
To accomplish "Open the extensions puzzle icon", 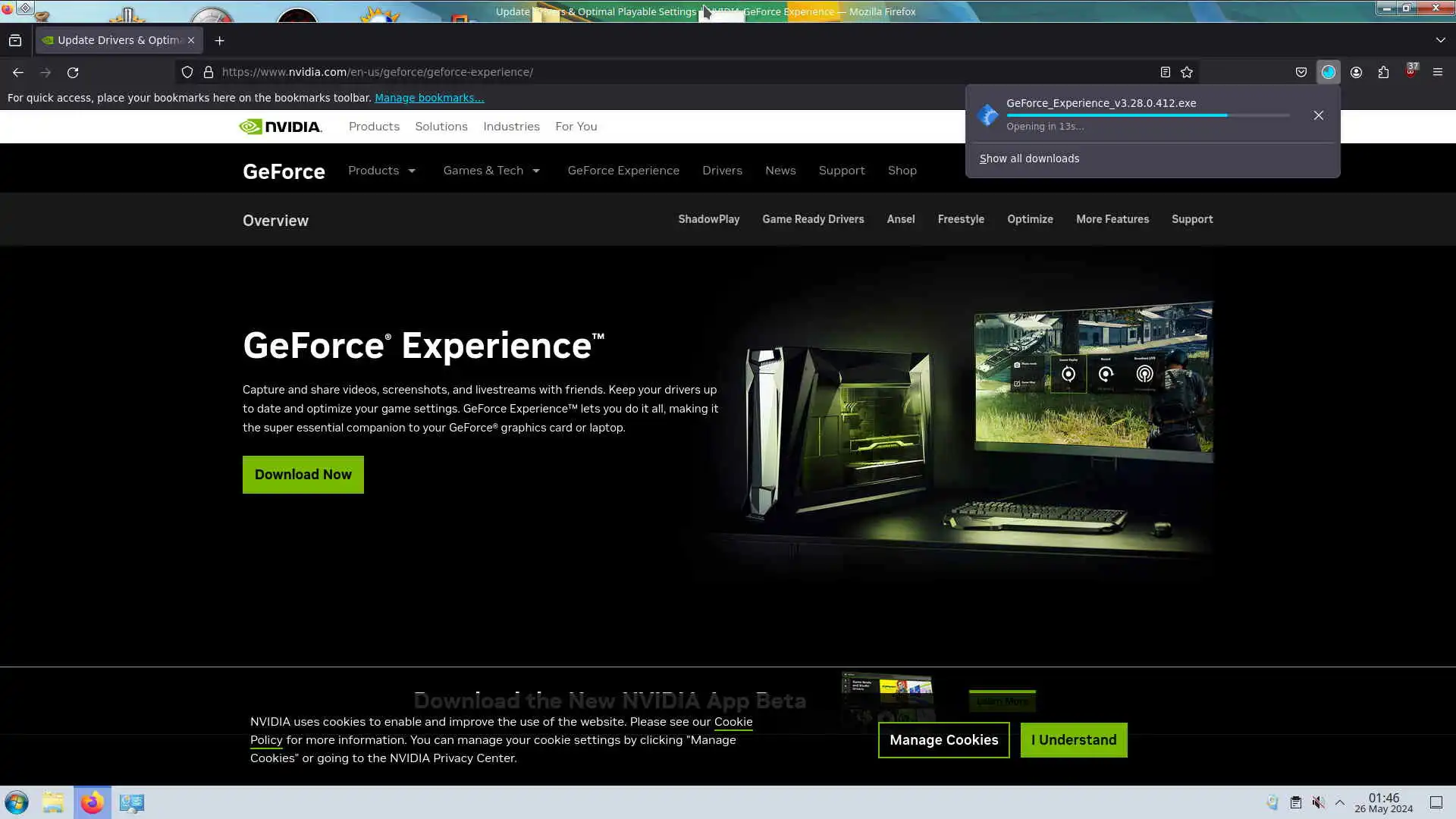I will tap(1383, 72).
